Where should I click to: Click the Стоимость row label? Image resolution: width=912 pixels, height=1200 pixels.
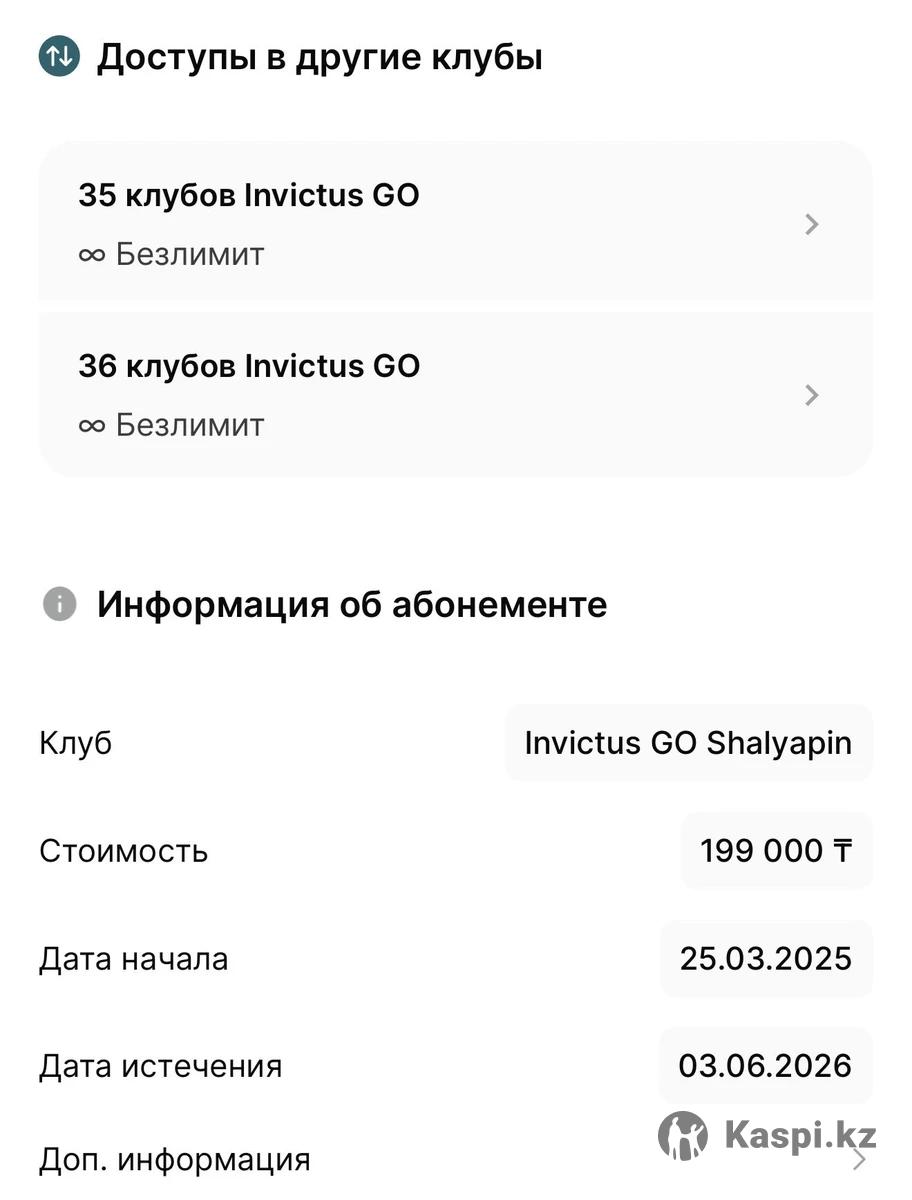coord(124,851)
